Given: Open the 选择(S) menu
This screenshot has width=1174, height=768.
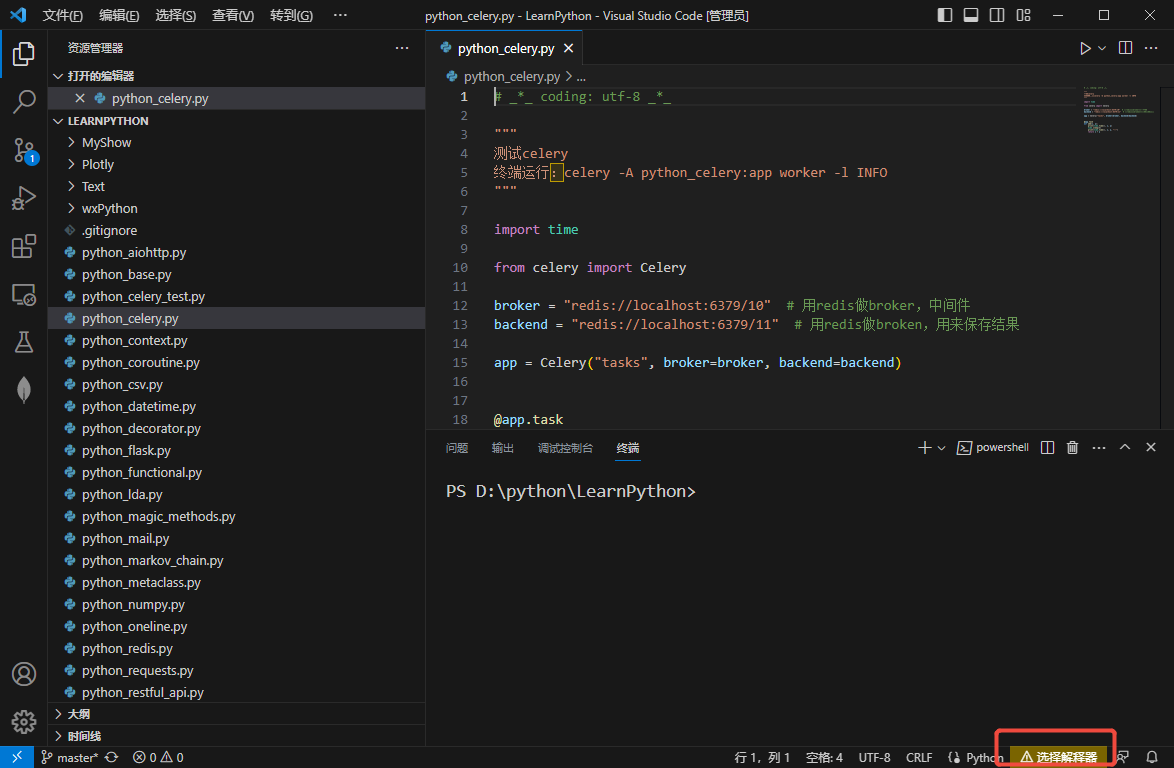Looking at the screenshot, I should click(175, 15).
